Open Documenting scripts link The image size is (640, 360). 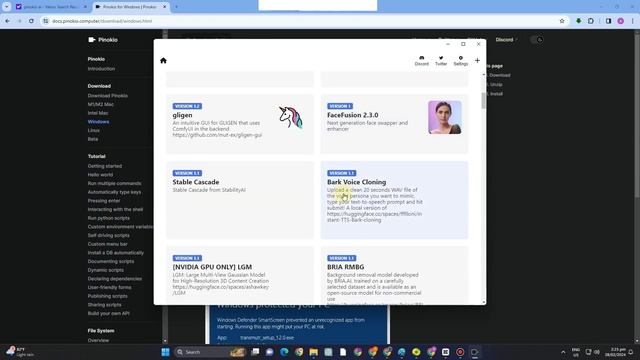tap(111, 261)
